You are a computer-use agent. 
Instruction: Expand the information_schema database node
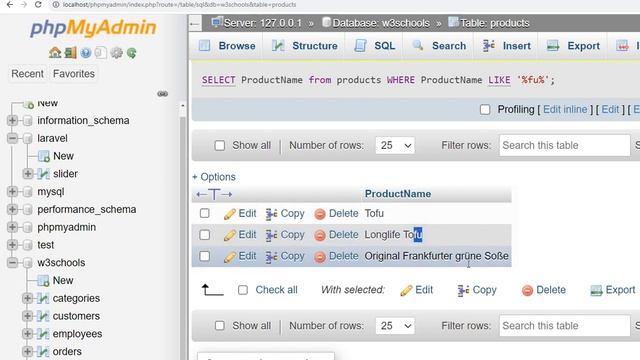[12, 120]
